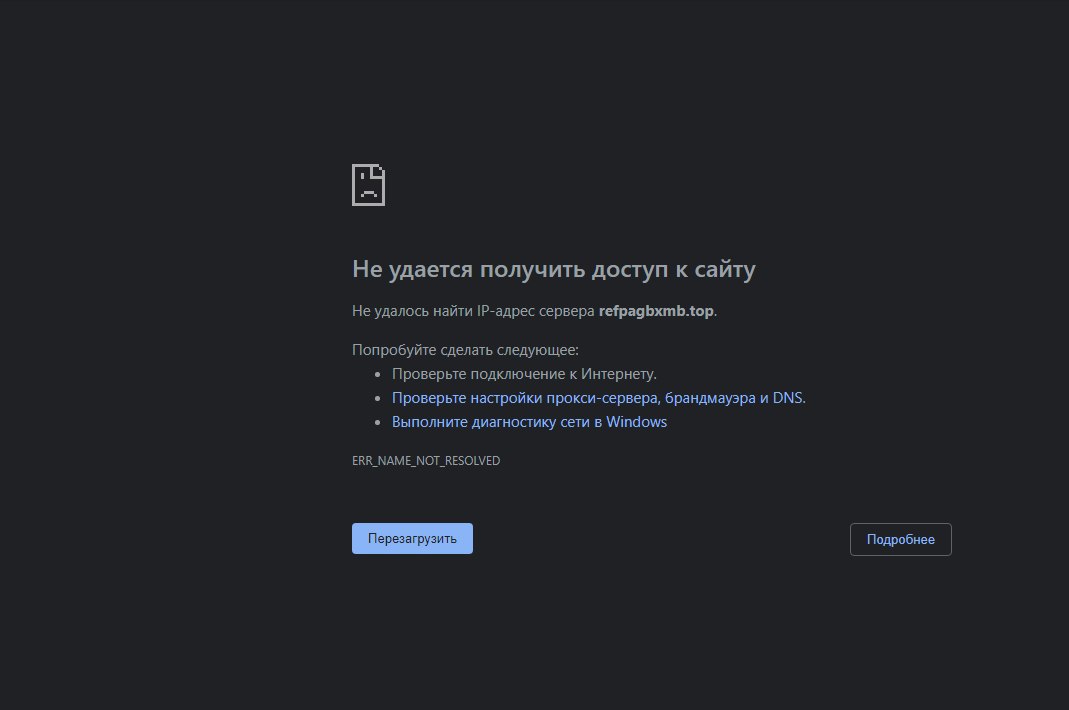This screenshot has width=1069, height=710.
Task: Click 'Попробуйте сделать следующее:' text
Action: tap(465, 349)
